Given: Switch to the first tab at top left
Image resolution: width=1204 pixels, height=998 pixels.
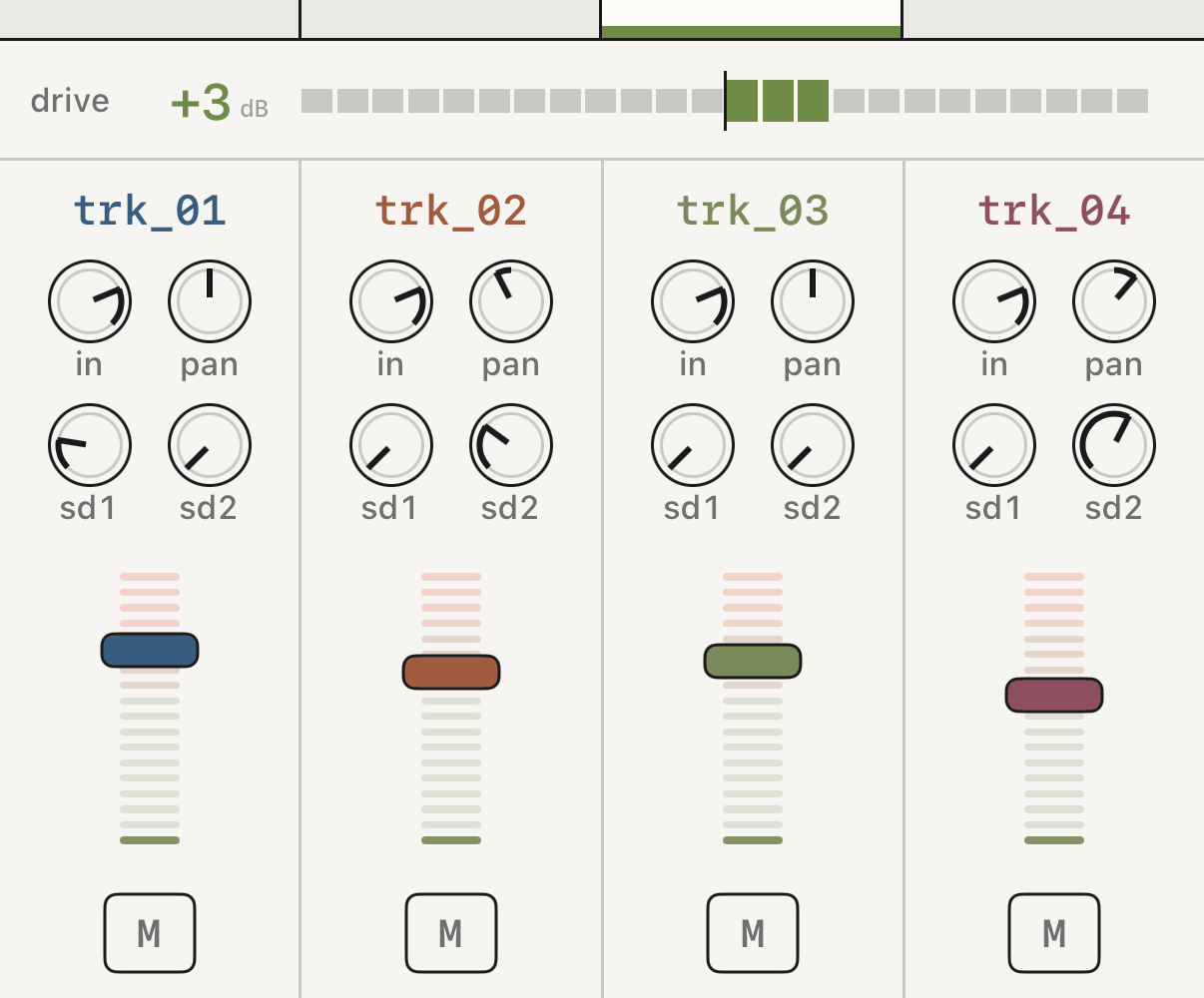Looking at the screenshot, I should [x=150, y=19].
